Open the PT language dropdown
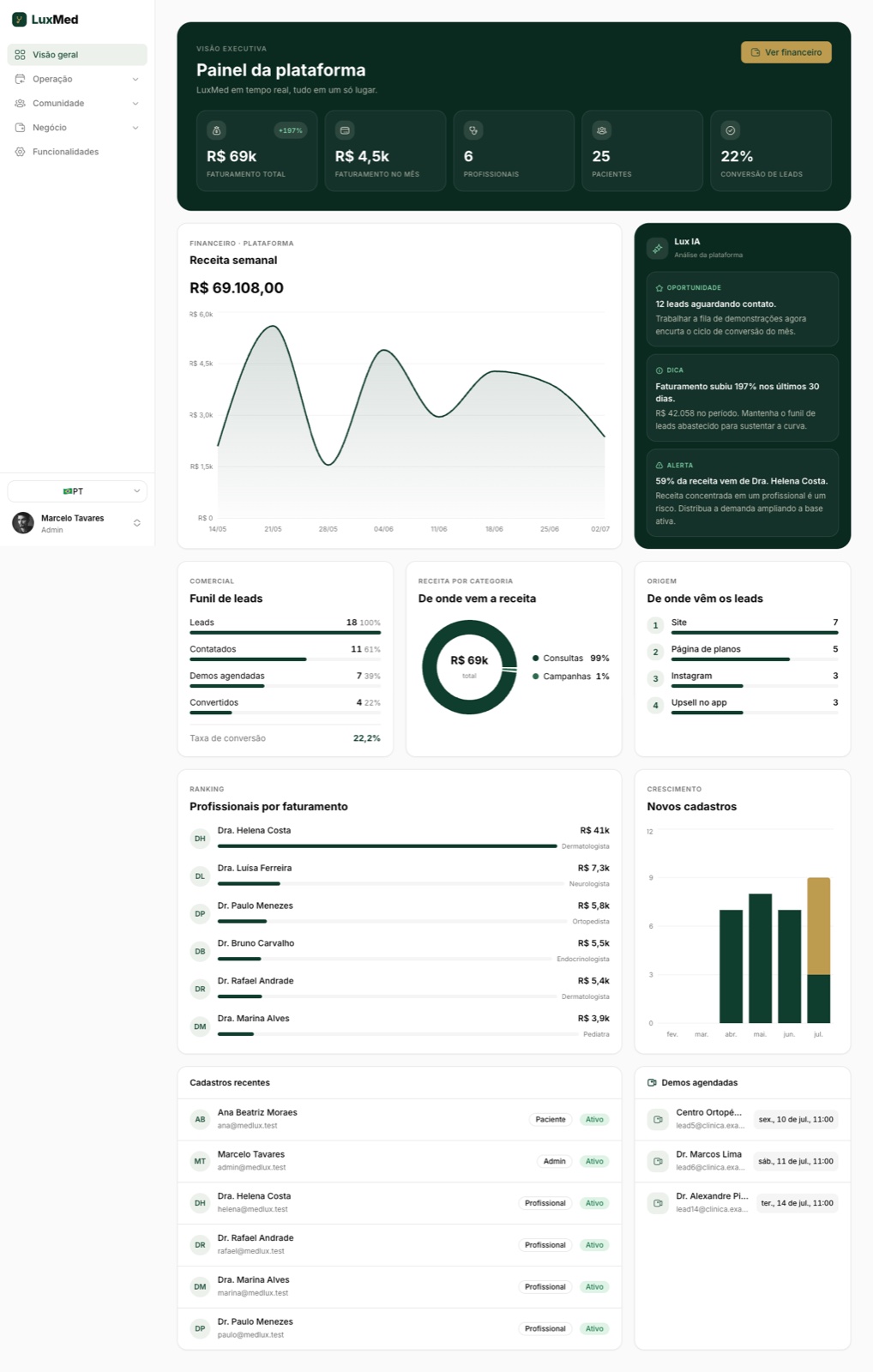The height and width of the screenshot is (1372, 873). (77, 491)
